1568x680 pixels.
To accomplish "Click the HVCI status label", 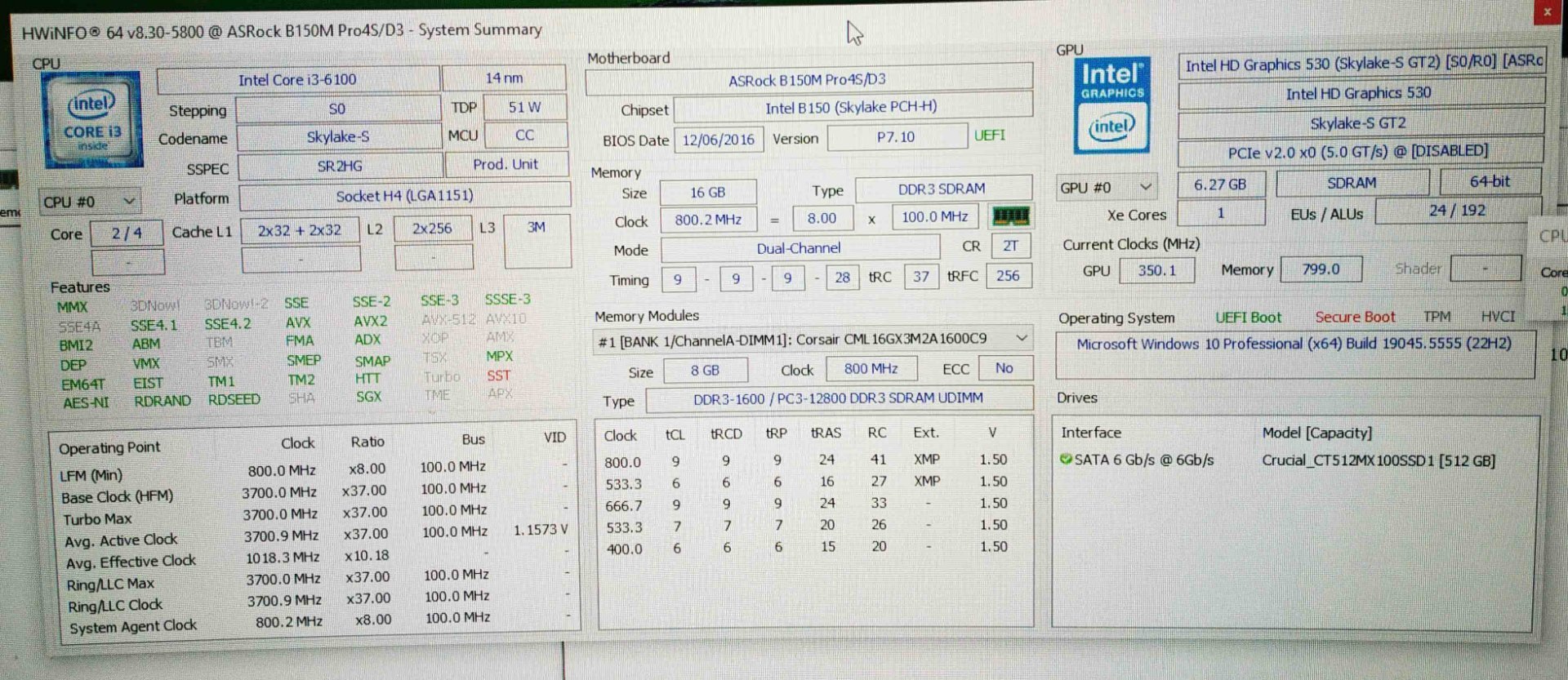I will [1498, 317].
